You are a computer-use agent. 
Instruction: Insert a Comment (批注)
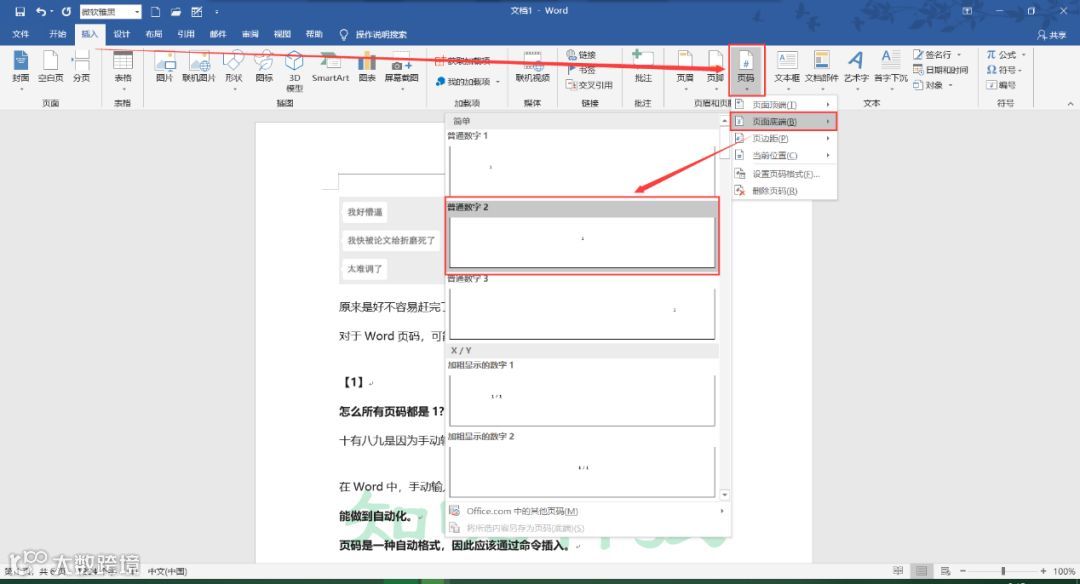click(x=643, y=67)
